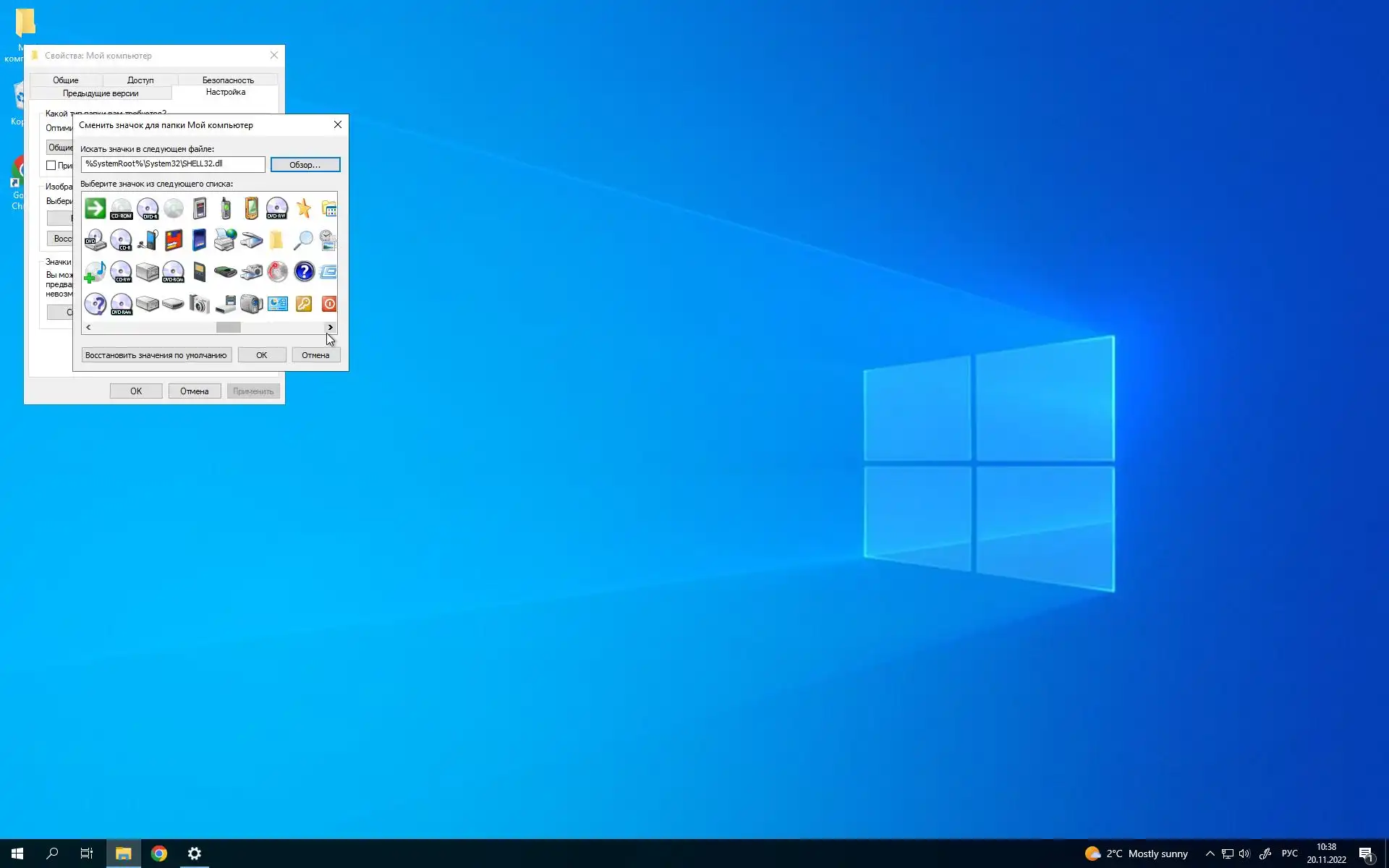Select the DVD-RAM disc icon
The height and width of the screenshot is (868, 1389).
click(122, 304)
